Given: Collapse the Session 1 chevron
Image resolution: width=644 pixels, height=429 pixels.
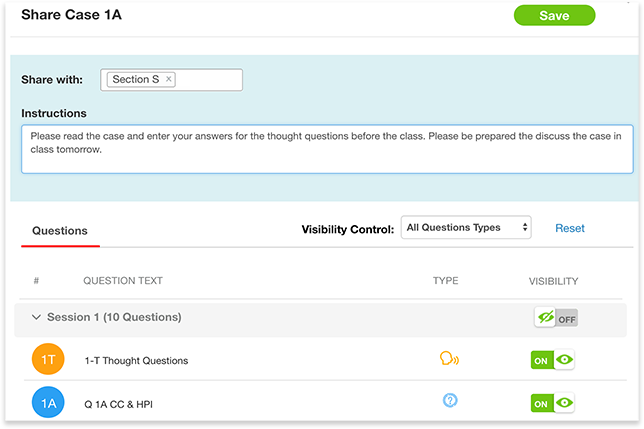Looking at the screenshot, I should (36, 317).
